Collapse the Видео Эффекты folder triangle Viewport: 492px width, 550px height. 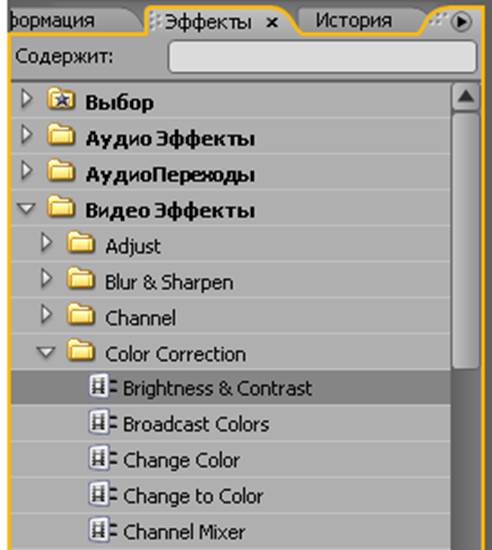click(26, 208)
